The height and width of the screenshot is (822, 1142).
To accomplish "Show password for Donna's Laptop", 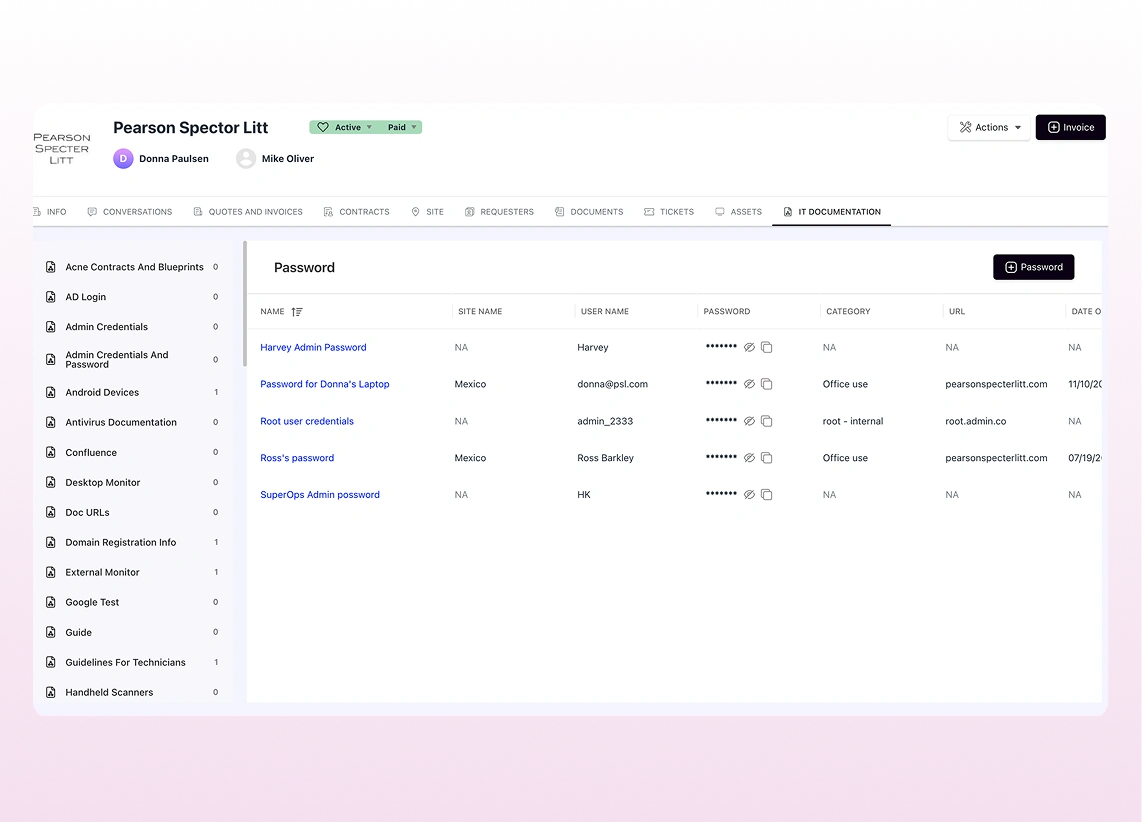I will pos(749,384).
